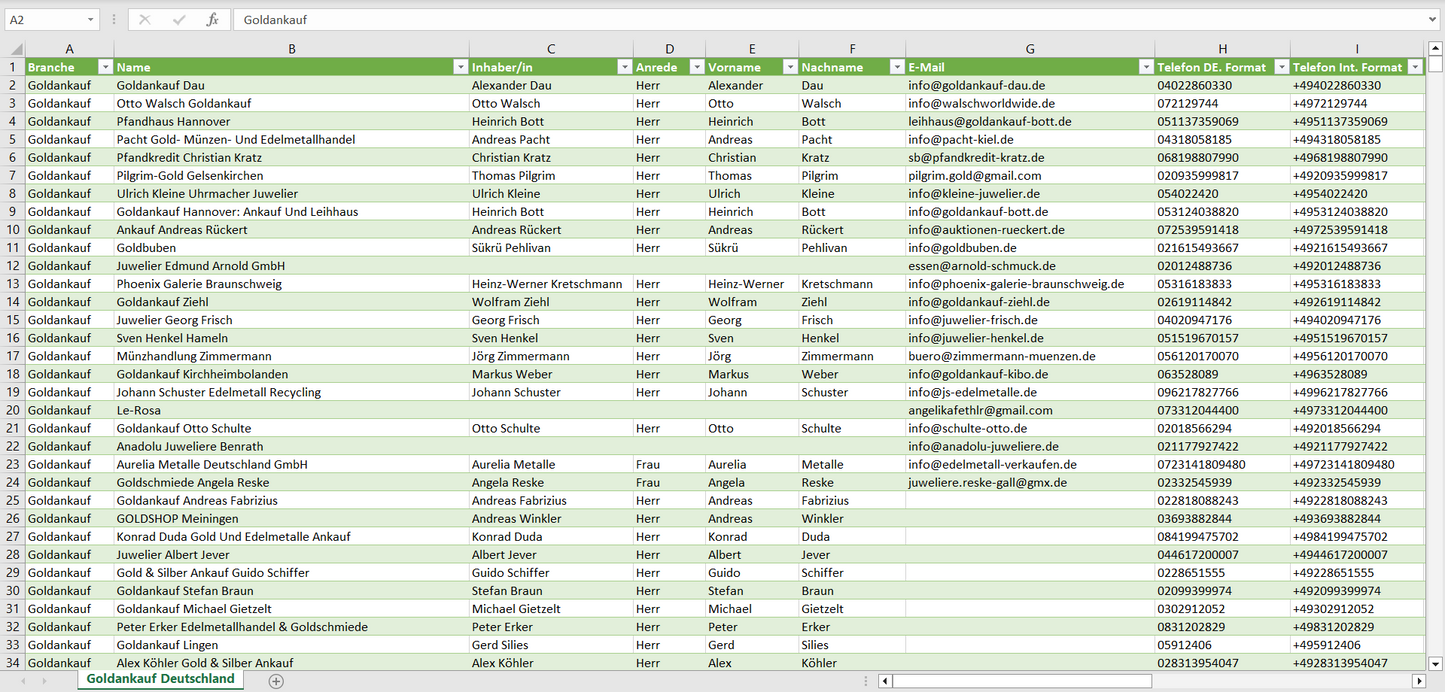Screen dimensions: 1445x692
Task: Select row 12 header
Action: [x=13, y=266]
